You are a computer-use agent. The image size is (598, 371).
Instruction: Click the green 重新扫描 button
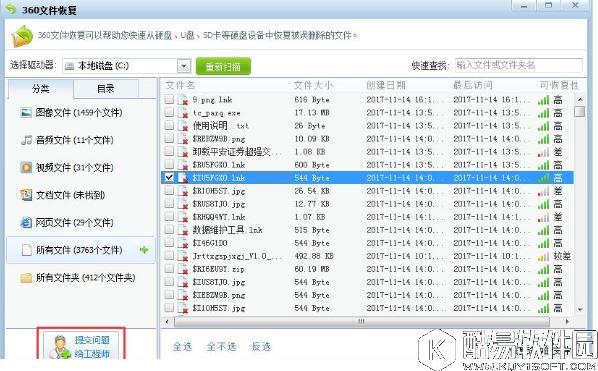coord(223,66)
